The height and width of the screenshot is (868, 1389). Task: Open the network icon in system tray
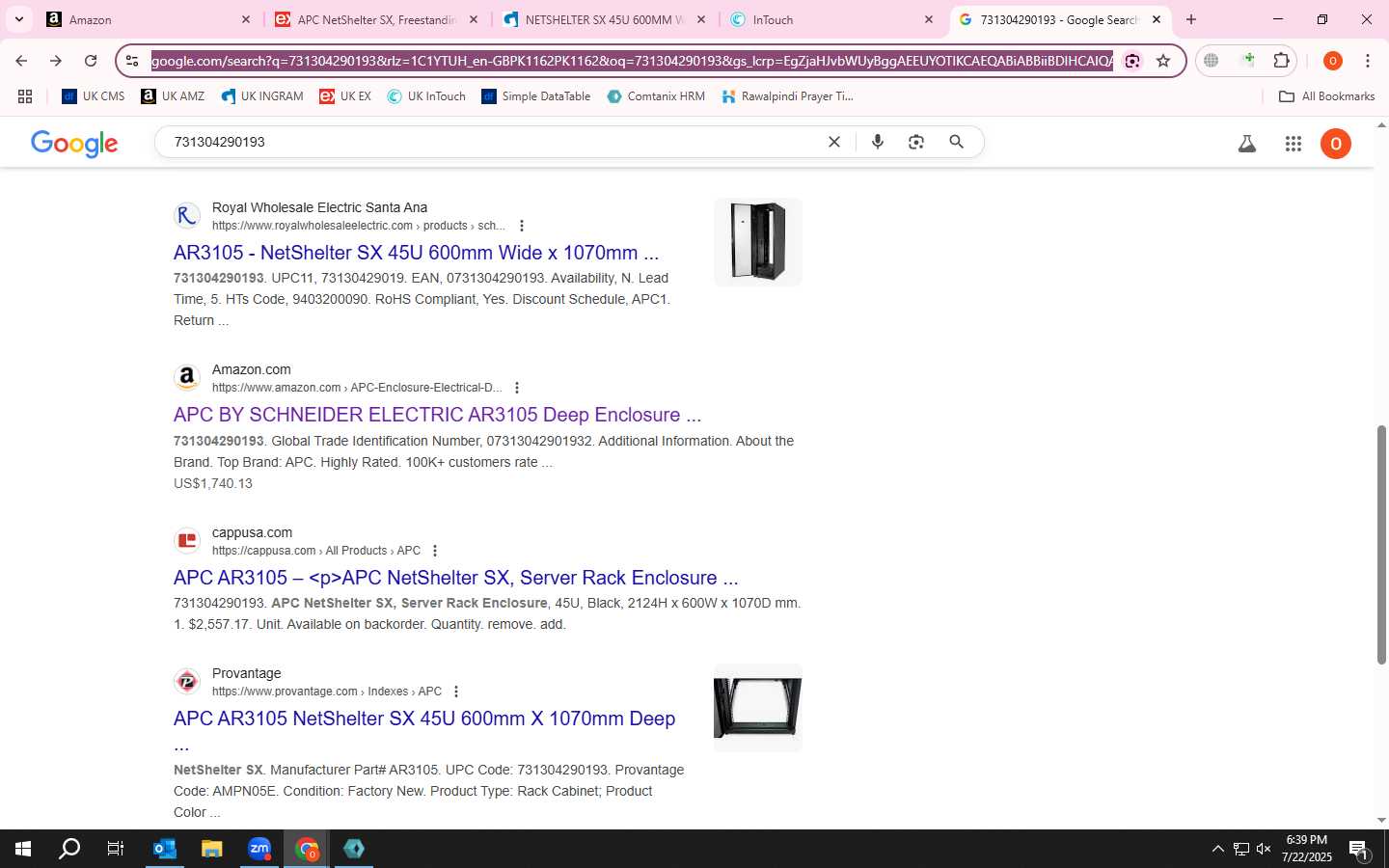click(1241, 849)
